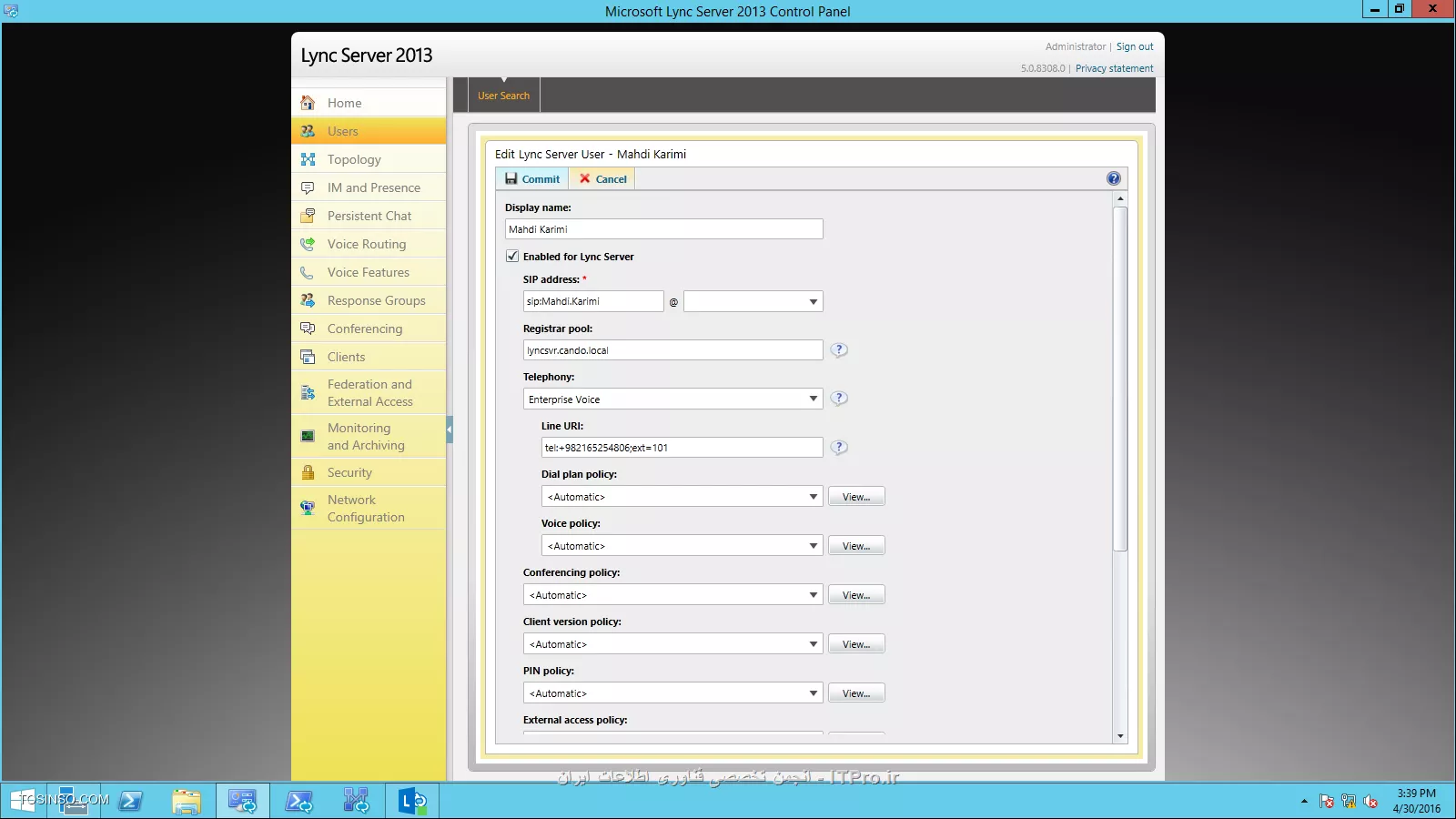View the Voice policy
This screenshot has width=1456, height=819.
click(x=856, y=545)
